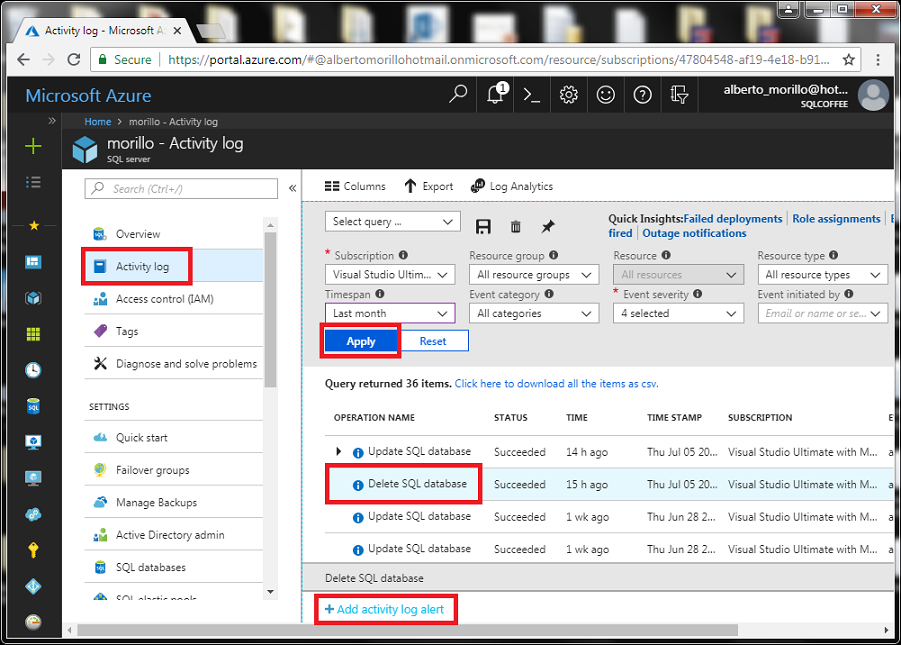
Task: Open Diagnose and solve problems
Action: (x=174, y=363)
